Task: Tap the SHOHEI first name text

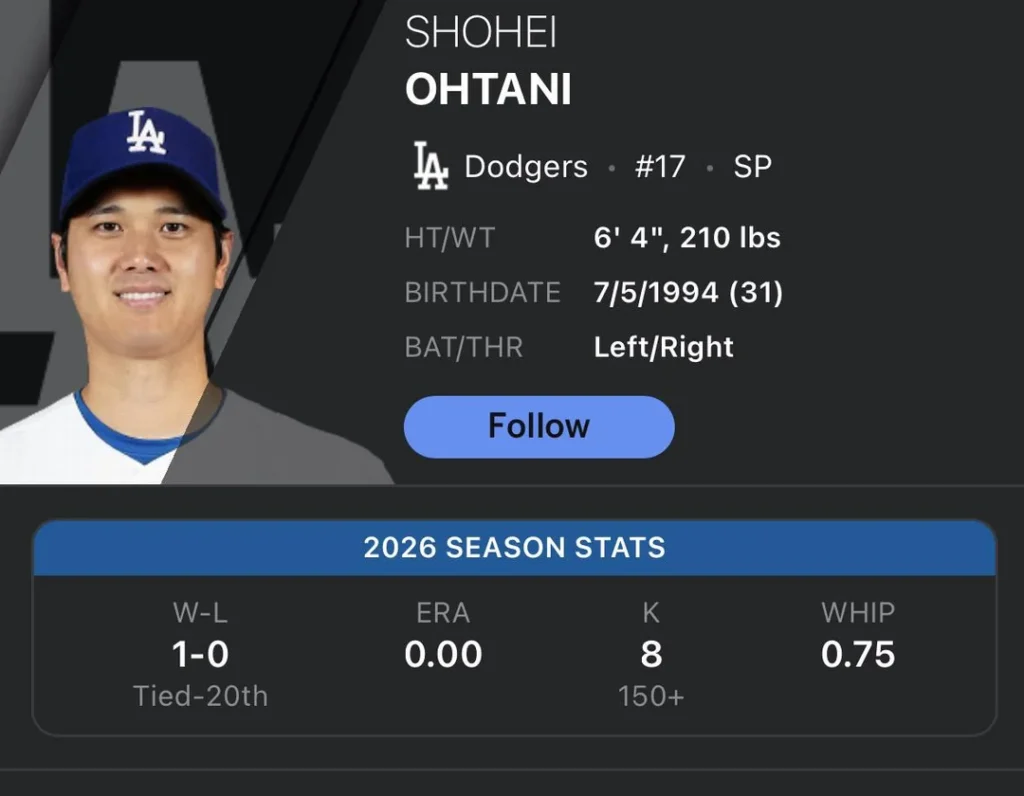Action: point(481,34)
